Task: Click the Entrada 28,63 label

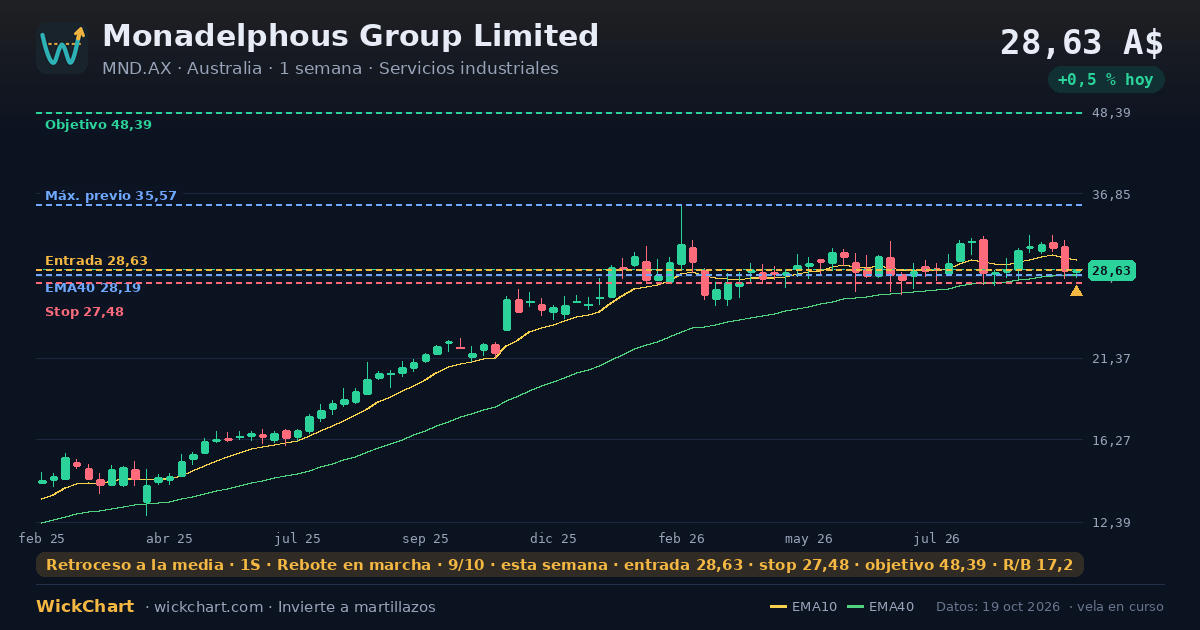Action: 96,261
